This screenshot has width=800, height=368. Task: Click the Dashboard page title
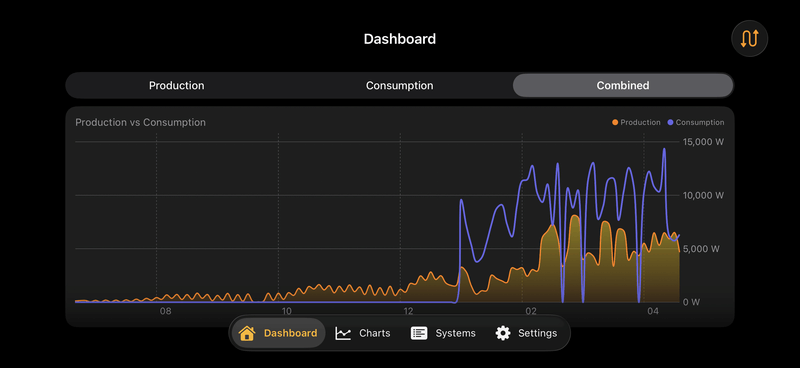pyautogui.click(x=399, y=39)
